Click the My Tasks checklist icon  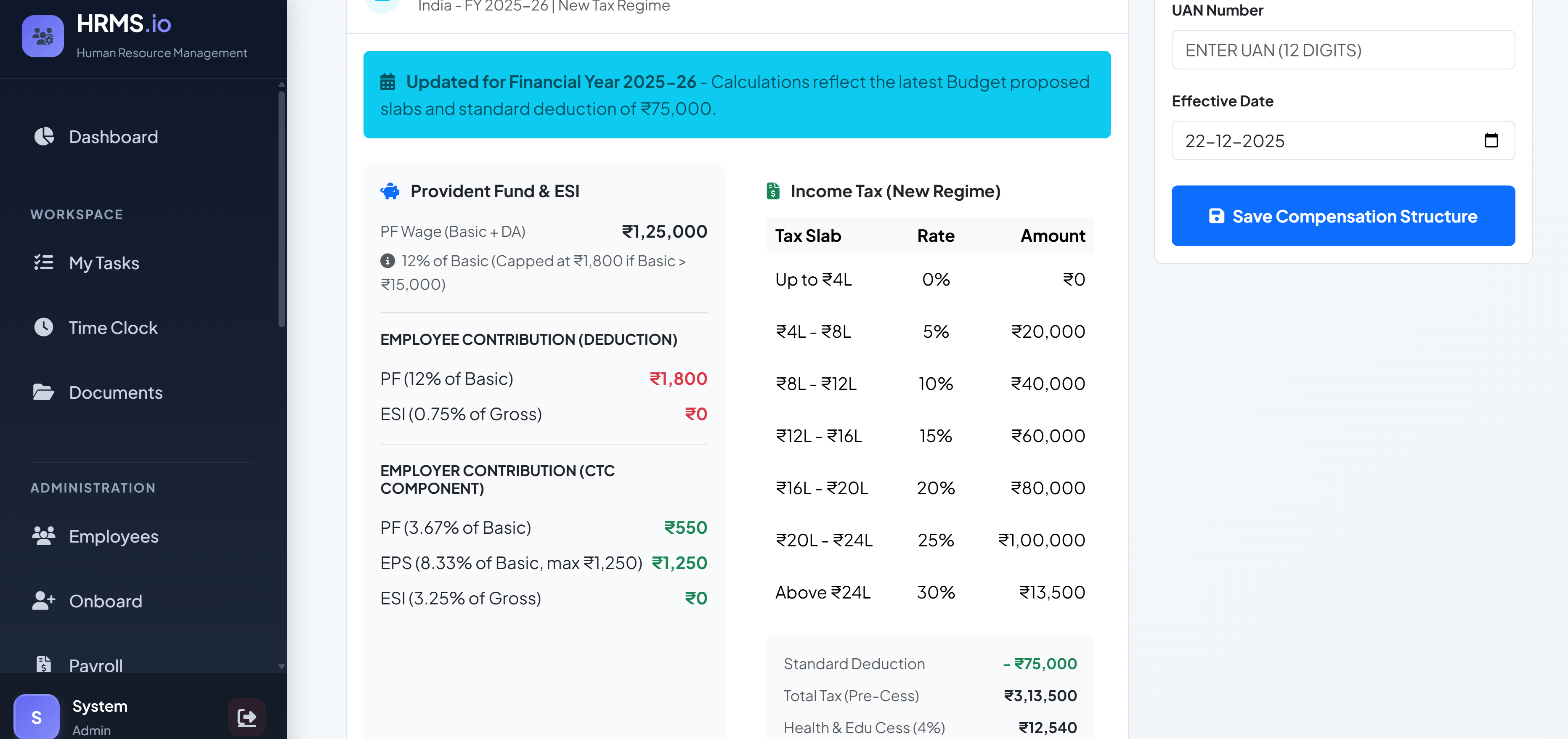44,262
